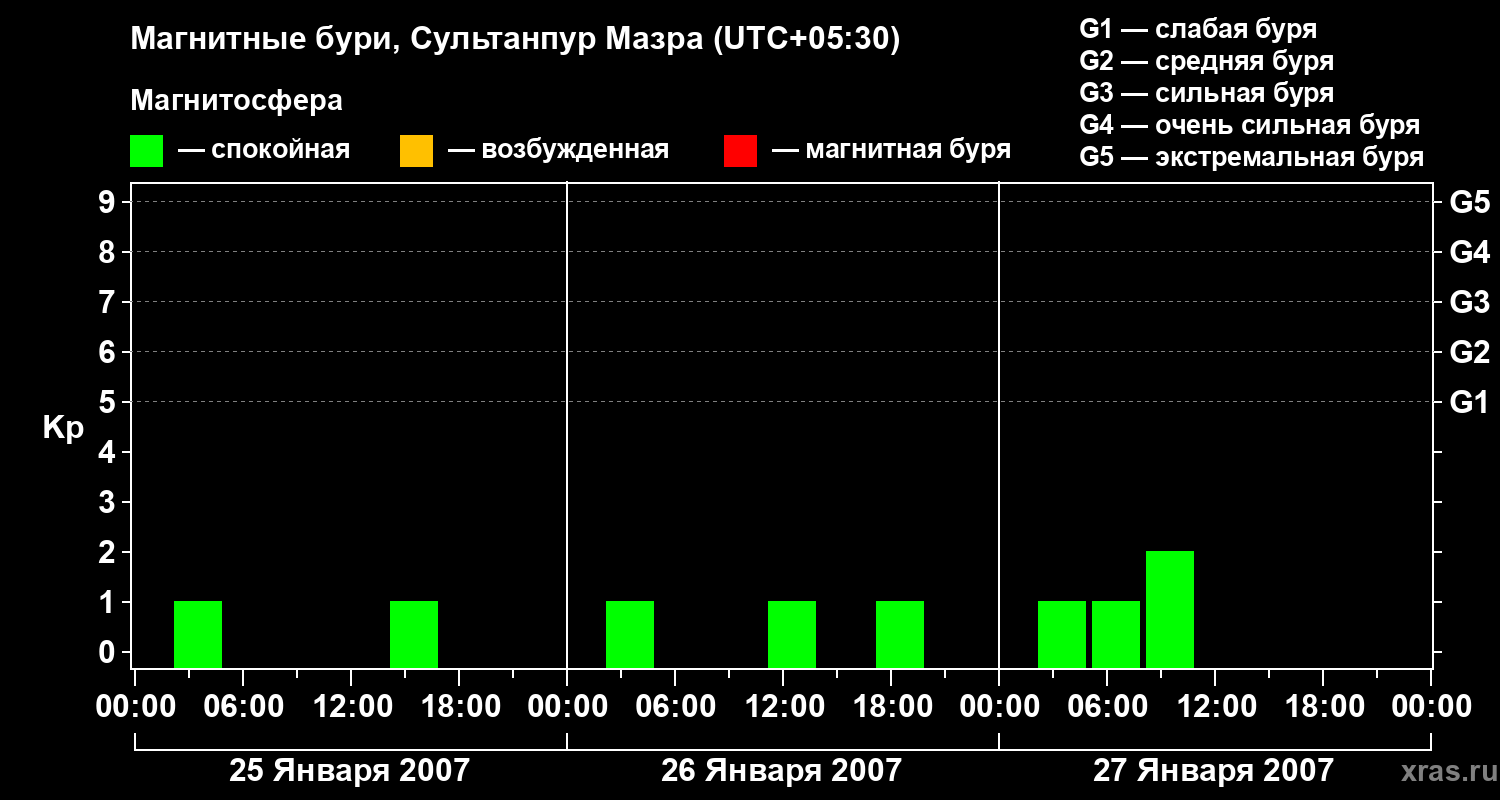Click the 'G4 — очень сильная буря' legend line
Screen dimensions: 1500x800
pyautogui.click(x=1249, y=125)
